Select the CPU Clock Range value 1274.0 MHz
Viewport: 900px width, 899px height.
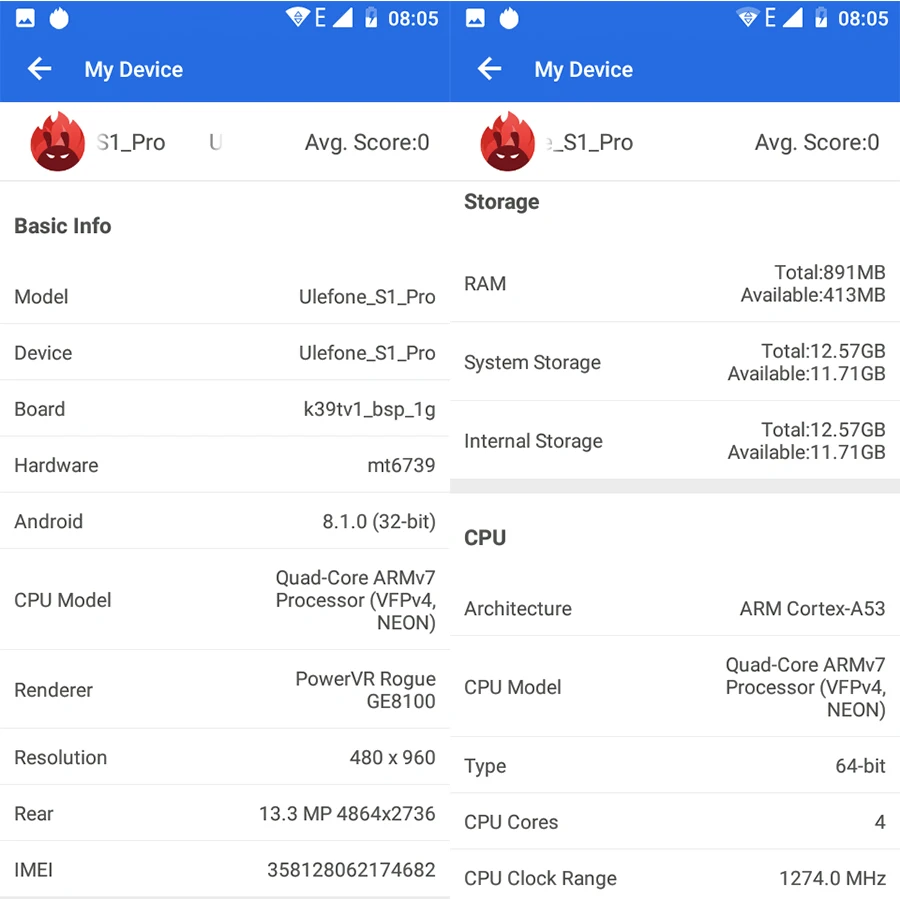point(832,878)
